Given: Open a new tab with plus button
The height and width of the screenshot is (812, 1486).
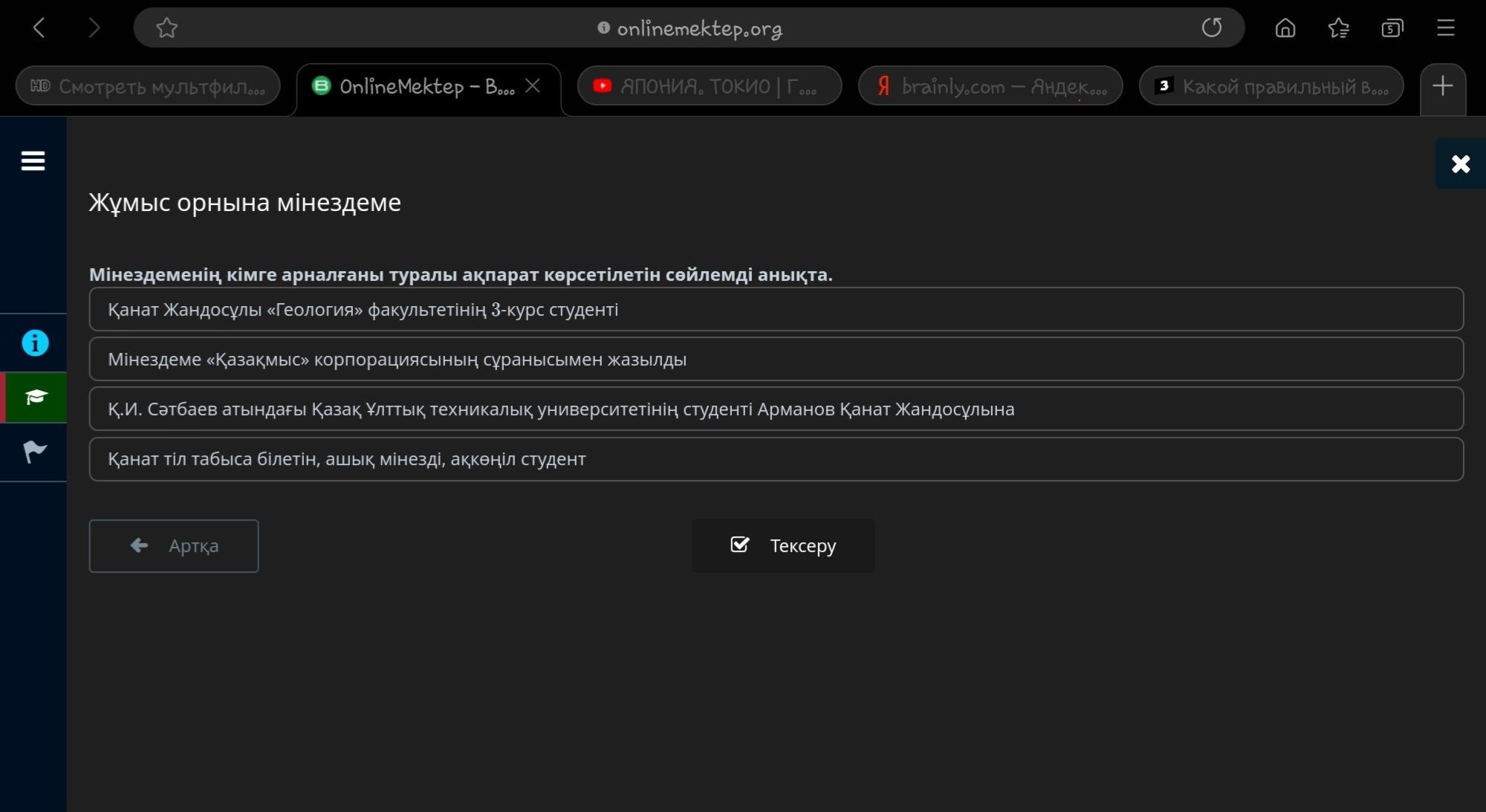Looking at the screenshot, I should point(1442,86).
